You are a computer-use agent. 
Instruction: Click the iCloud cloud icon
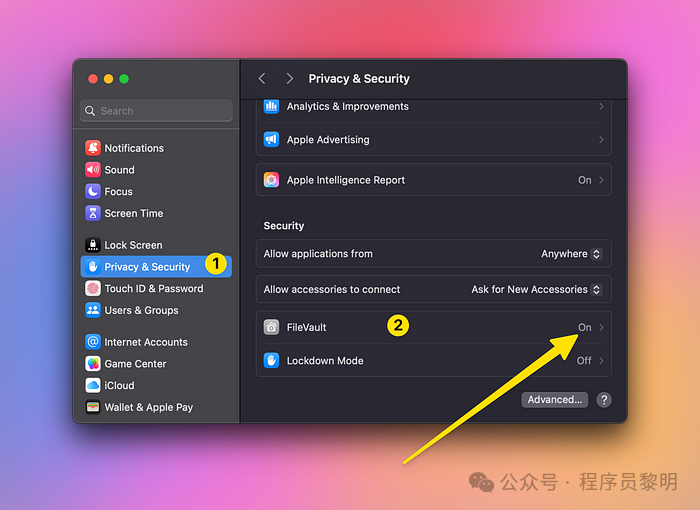93,385
